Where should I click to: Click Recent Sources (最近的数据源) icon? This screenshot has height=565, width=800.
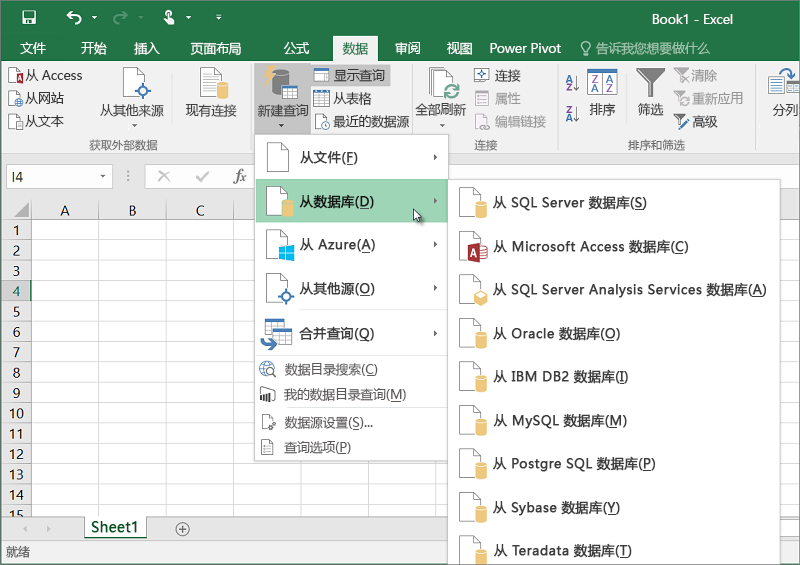click(x=321, y=121)
